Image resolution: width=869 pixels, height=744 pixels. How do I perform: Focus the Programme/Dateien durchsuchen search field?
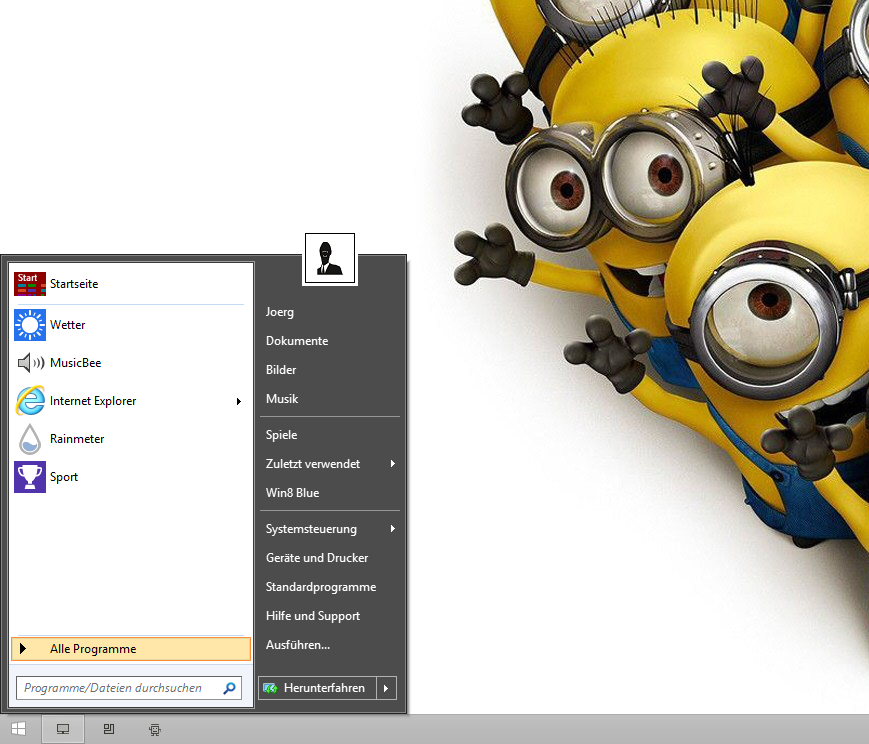[x=129, y=688]
